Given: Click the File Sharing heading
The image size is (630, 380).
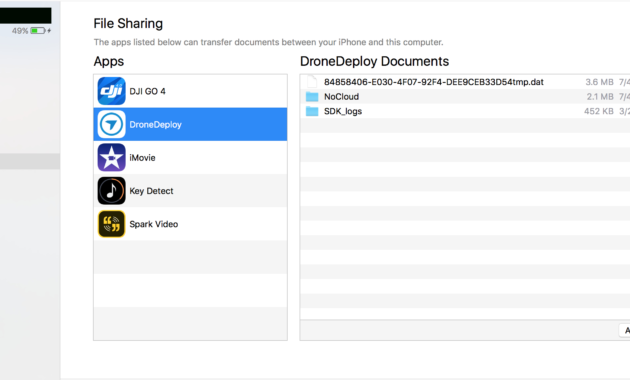Looking at the screenshot, I should [128, 24].
